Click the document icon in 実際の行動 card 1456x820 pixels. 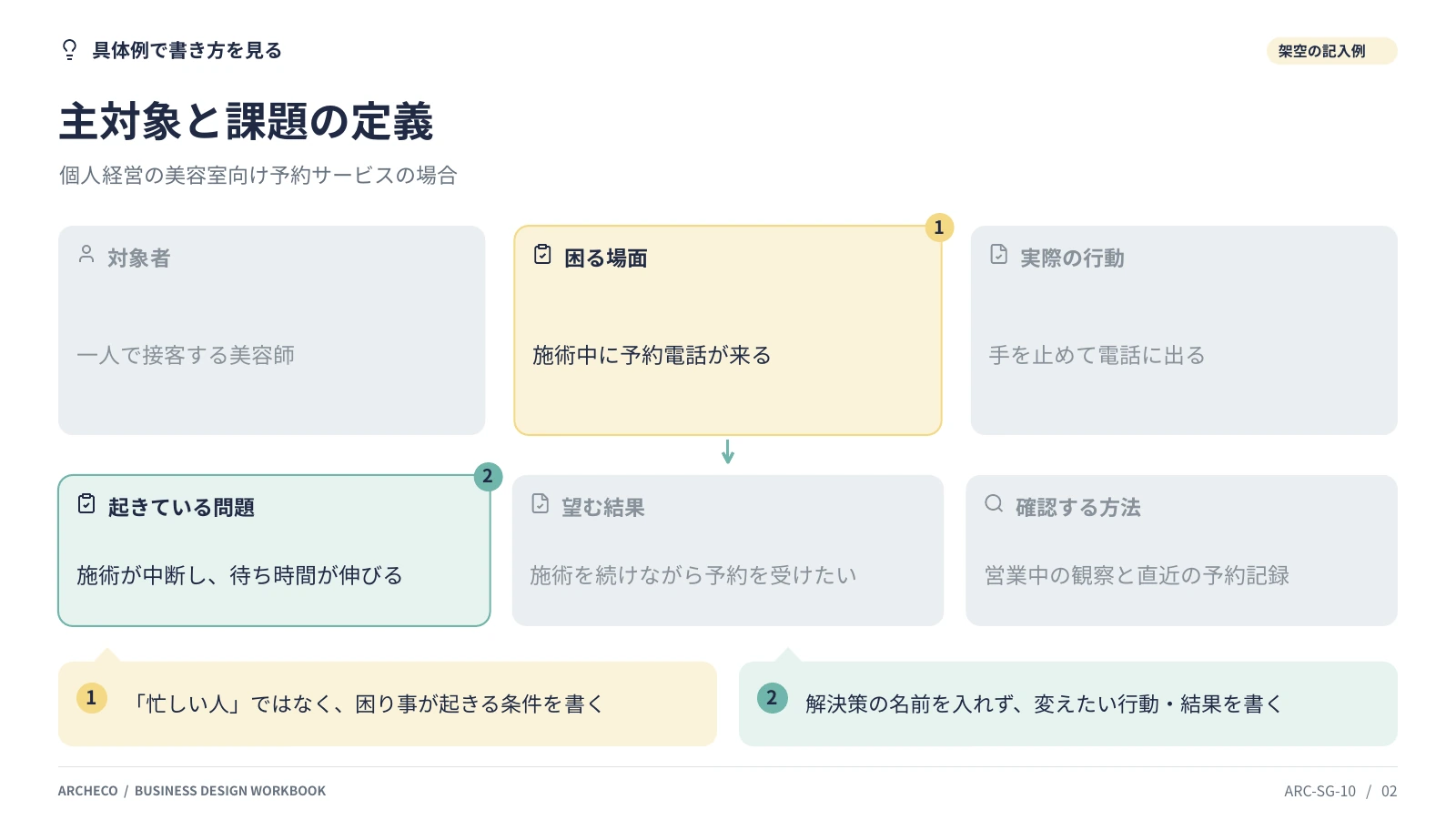click(998, 254)
